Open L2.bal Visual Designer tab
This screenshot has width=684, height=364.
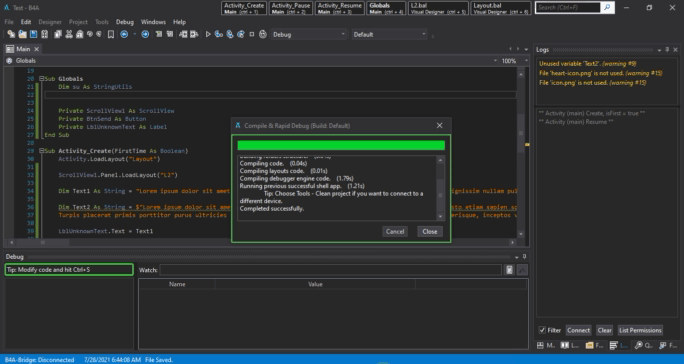(x=438, y=8)
